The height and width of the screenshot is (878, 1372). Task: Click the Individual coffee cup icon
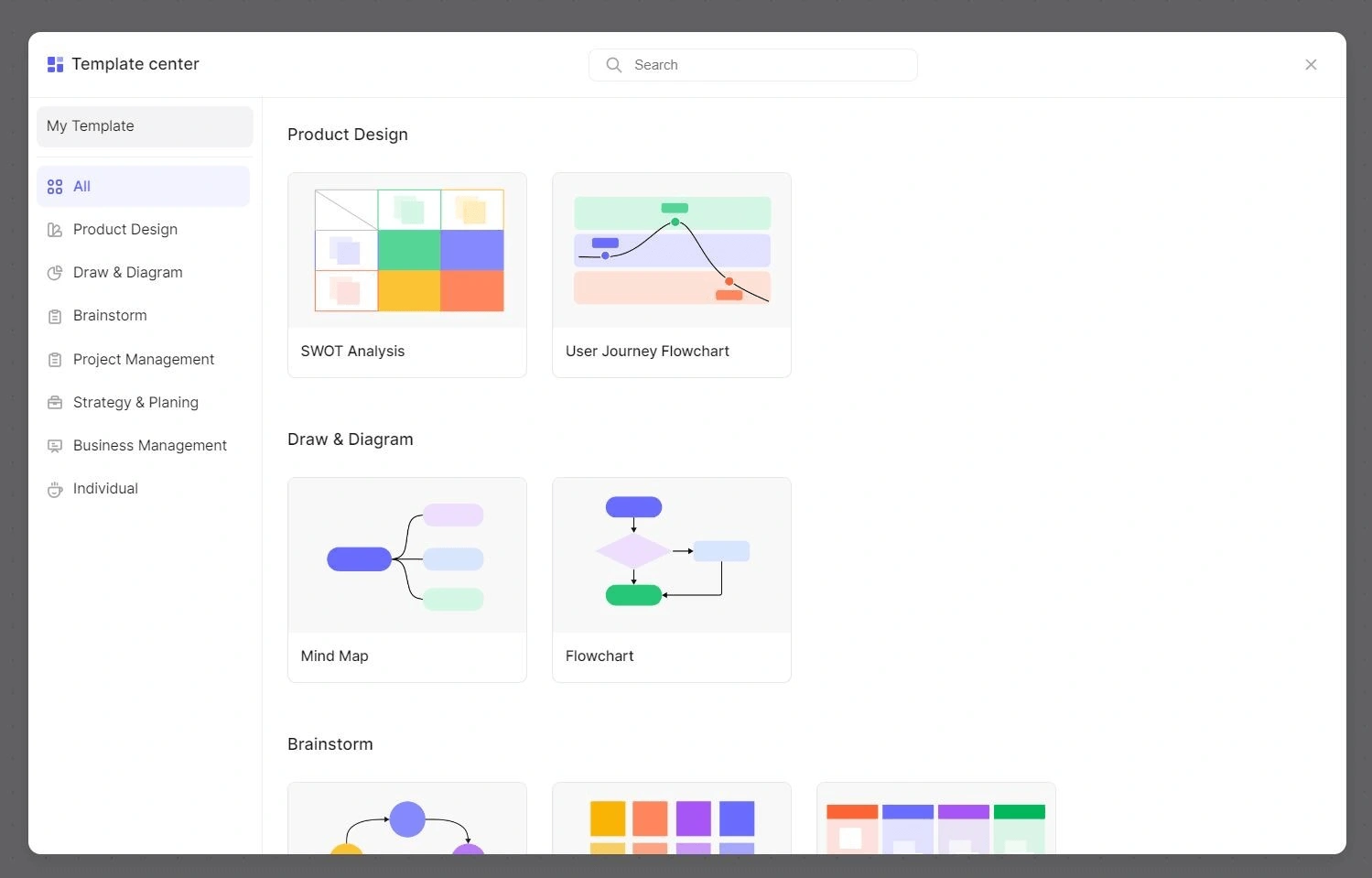click(55, 489)
